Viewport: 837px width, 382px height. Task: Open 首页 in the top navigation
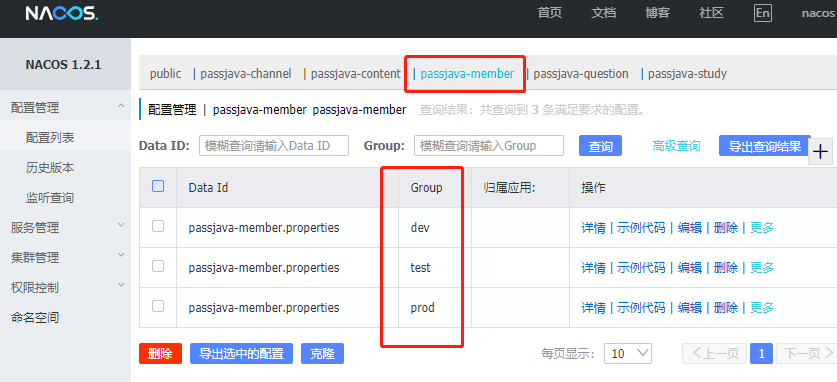pos(550,13)
